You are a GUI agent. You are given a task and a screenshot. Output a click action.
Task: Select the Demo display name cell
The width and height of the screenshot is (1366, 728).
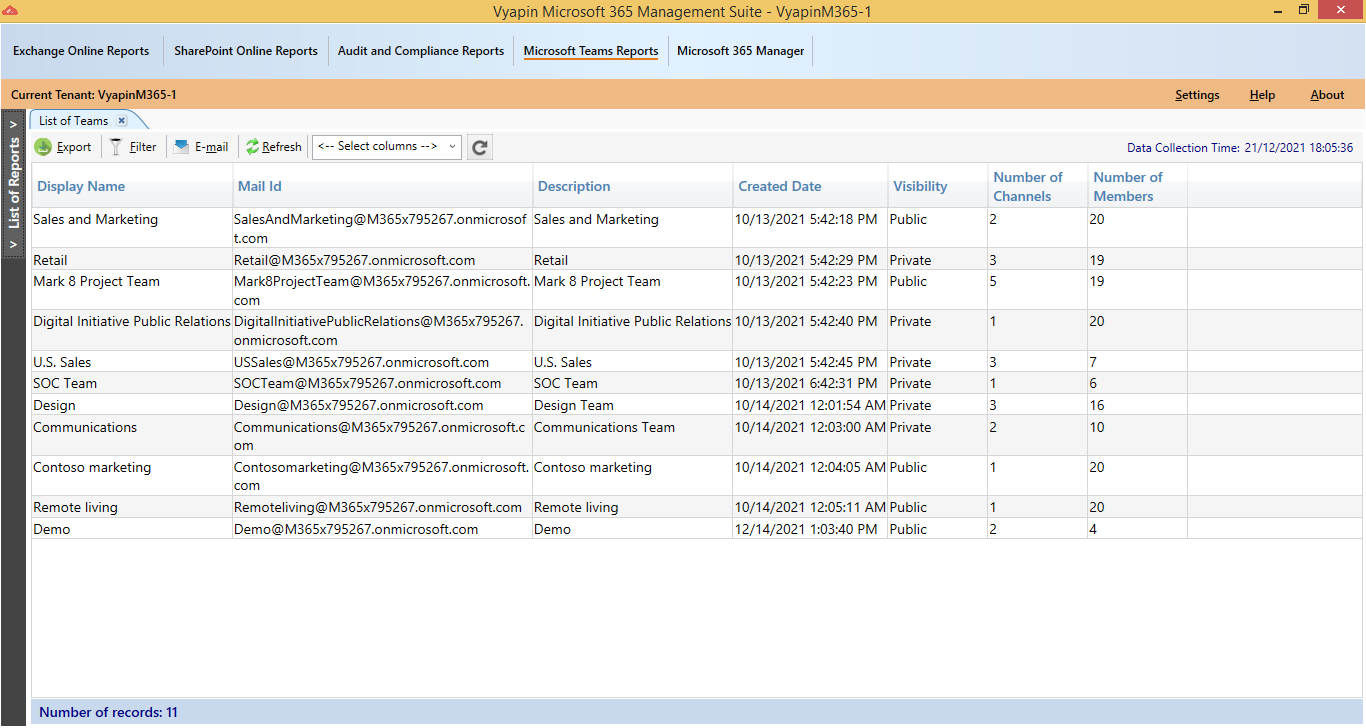pos(132,529)
